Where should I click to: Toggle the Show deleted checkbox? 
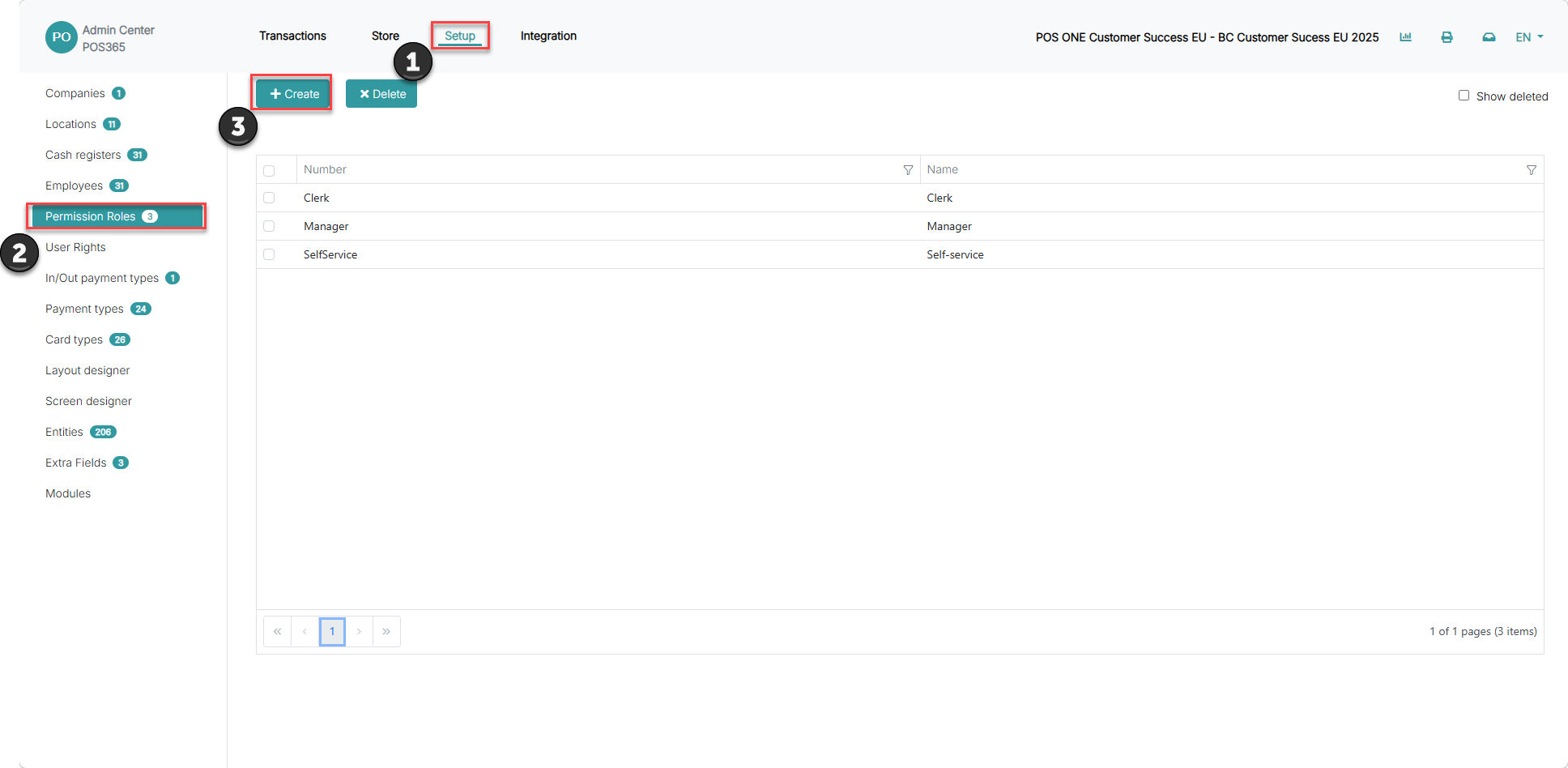tap(1464, 96)
